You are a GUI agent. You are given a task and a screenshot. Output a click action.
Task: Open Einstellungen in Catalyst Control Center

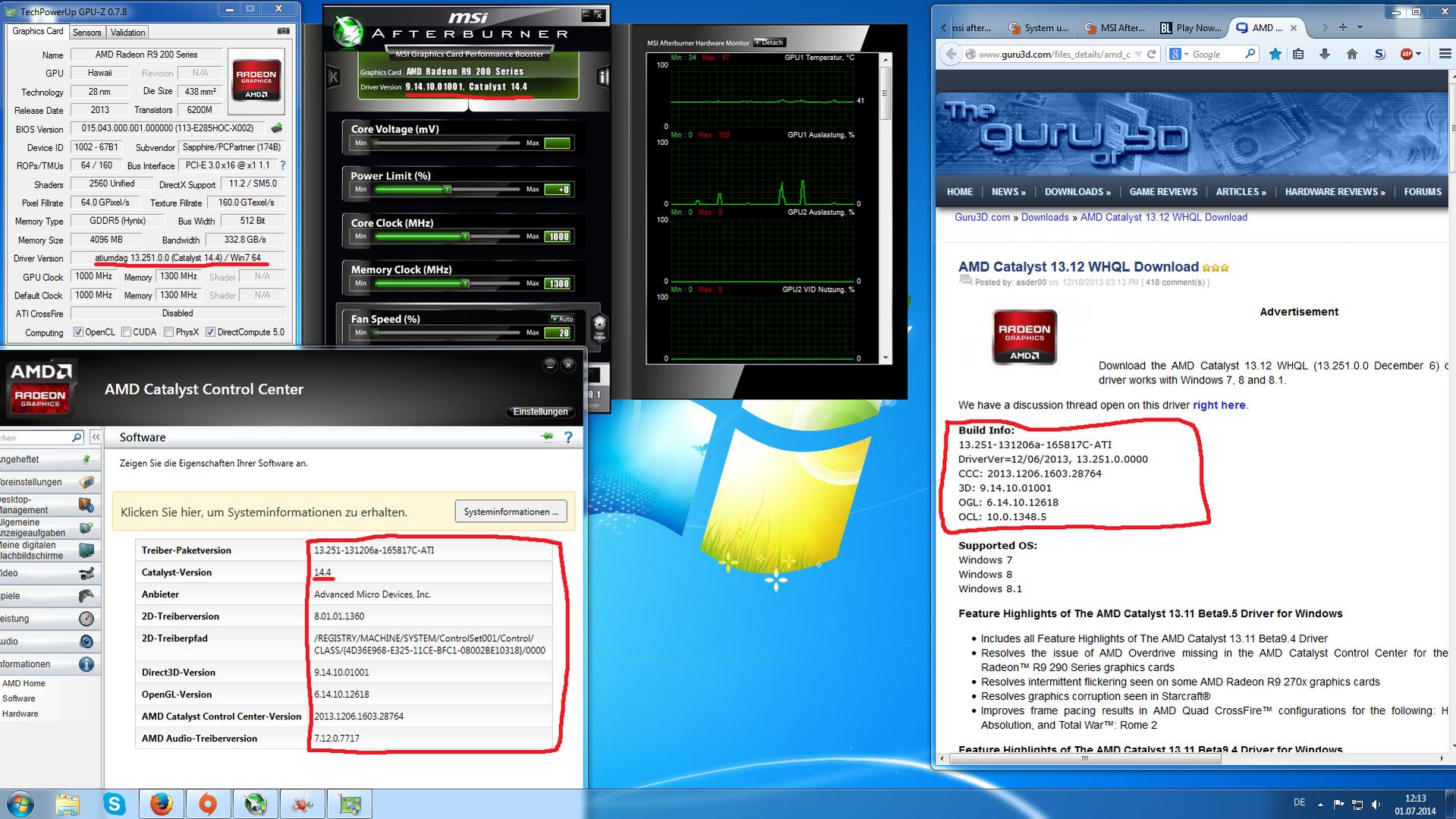pos(540,411)
